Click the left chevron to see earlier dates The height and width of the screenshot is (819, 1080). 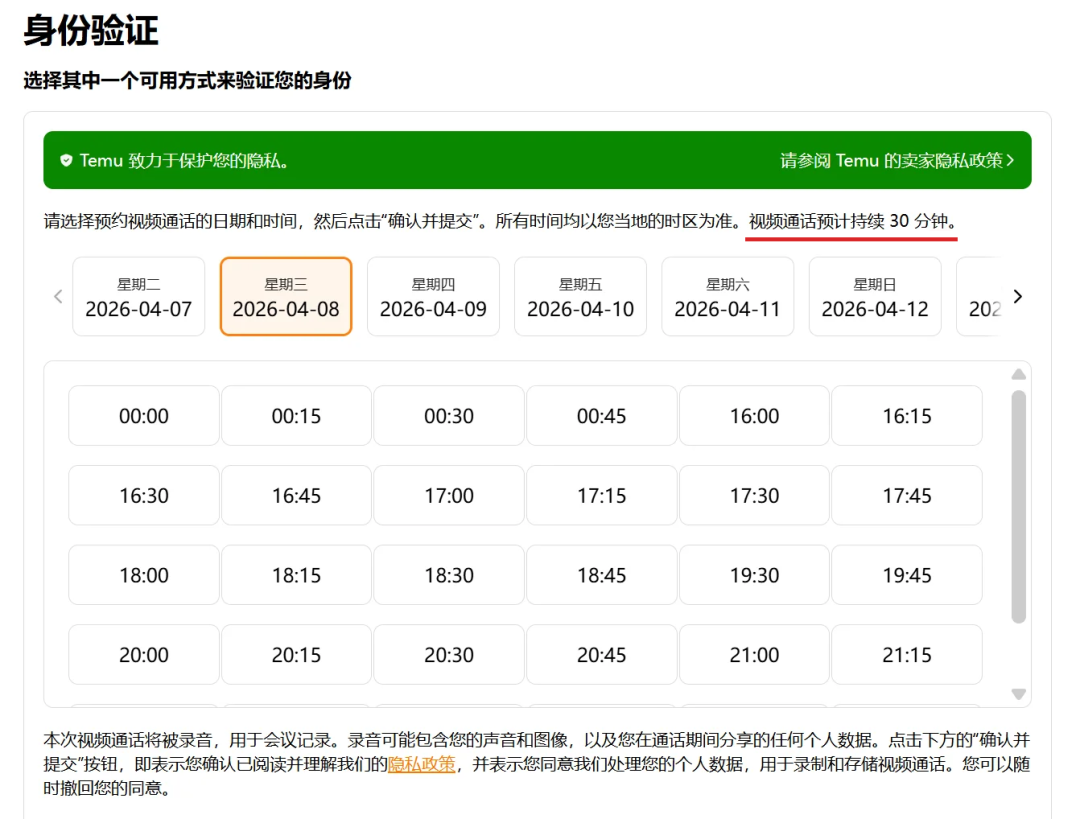click(57, 296)
